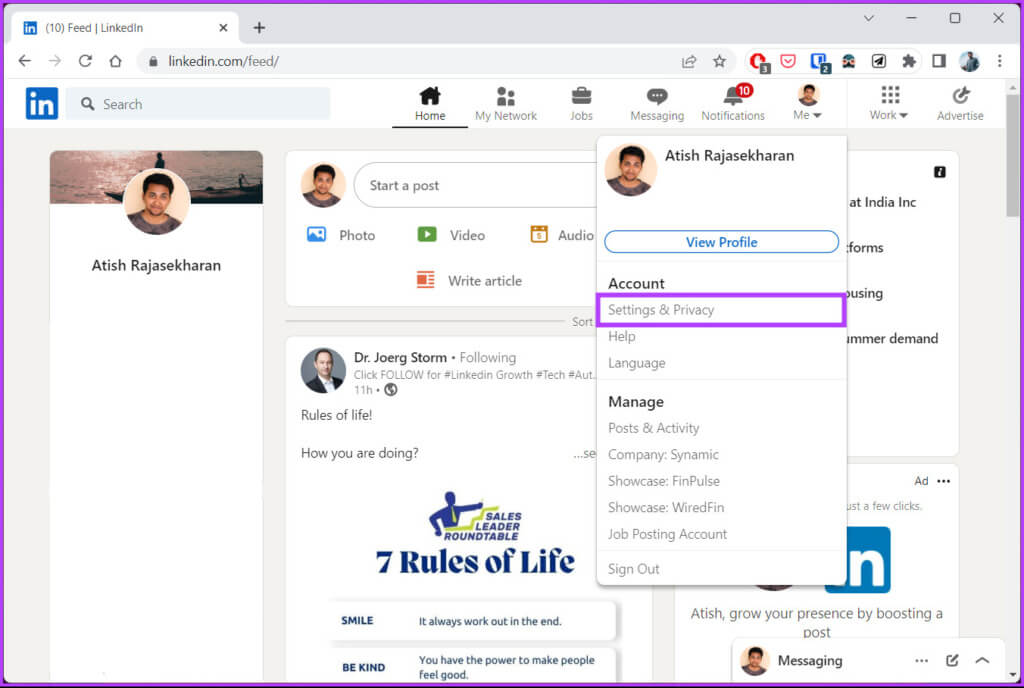Bookmark this page with the star icon
Screen dimensions: 1024x688
pyautogui.click(x=719, y=61)
